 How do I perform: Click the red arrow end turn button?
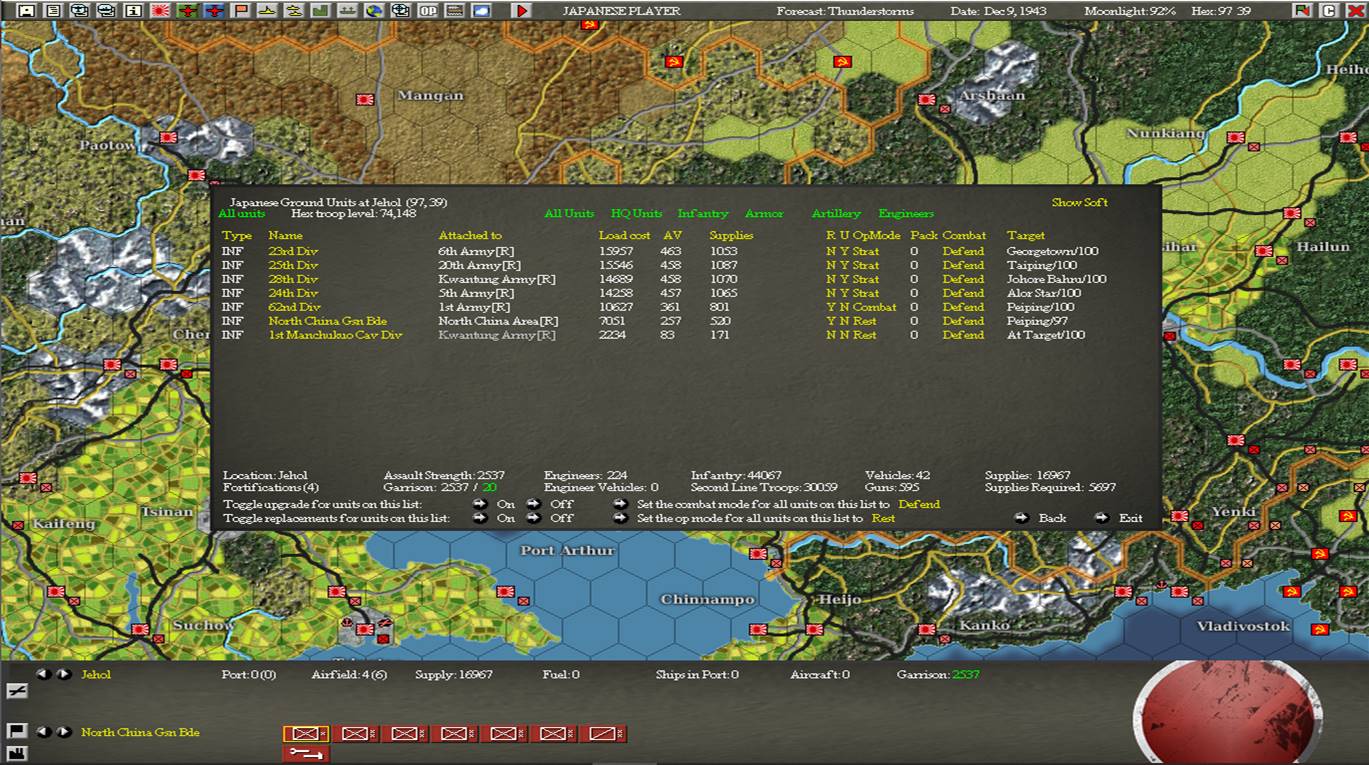522,11
